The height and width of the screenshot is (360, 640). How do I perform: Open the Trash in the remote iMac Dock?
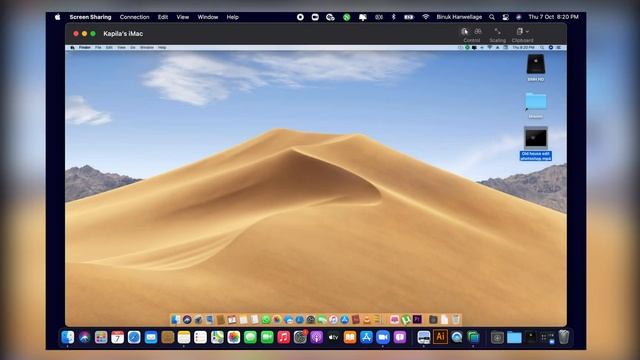click(x=456, y=320)
